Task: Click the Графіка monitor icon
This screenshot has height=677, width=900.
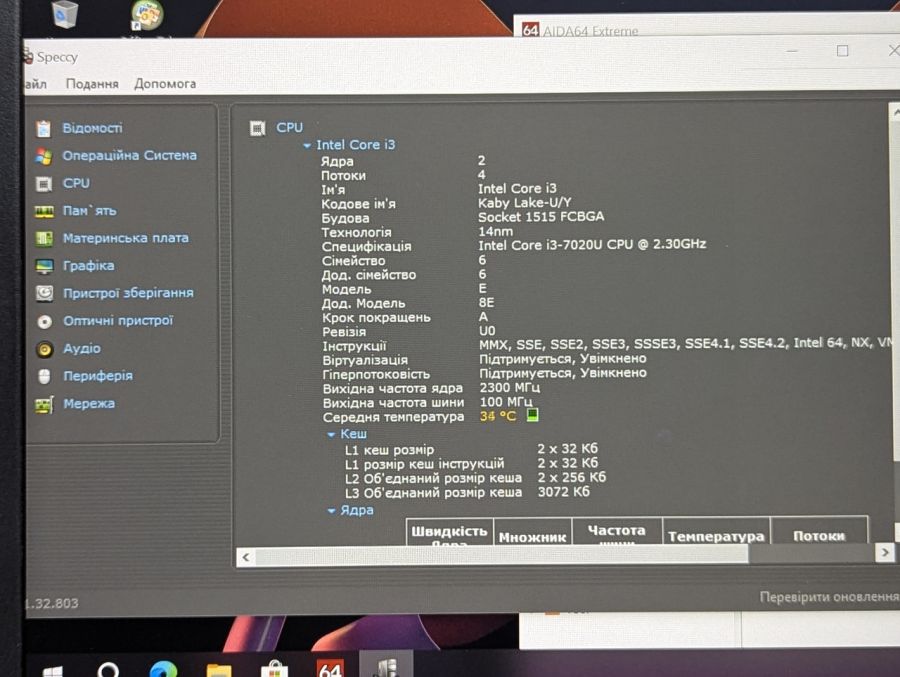Action: pyautogui.click(x=44, y=266)
